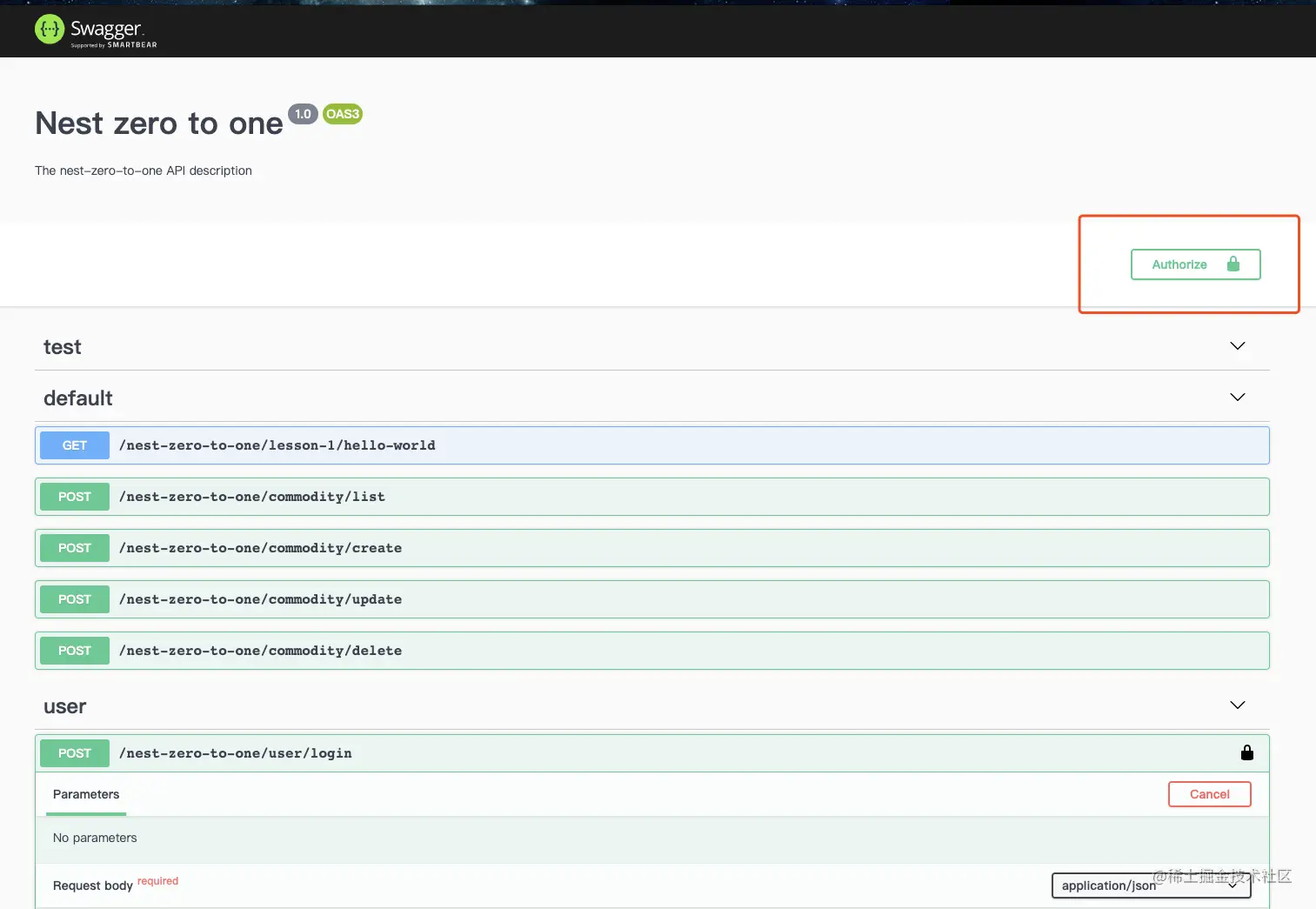This screenshot has width=1316, height=909.
Task: Open the application/json content type dropdown
Action: point(1151,886)
